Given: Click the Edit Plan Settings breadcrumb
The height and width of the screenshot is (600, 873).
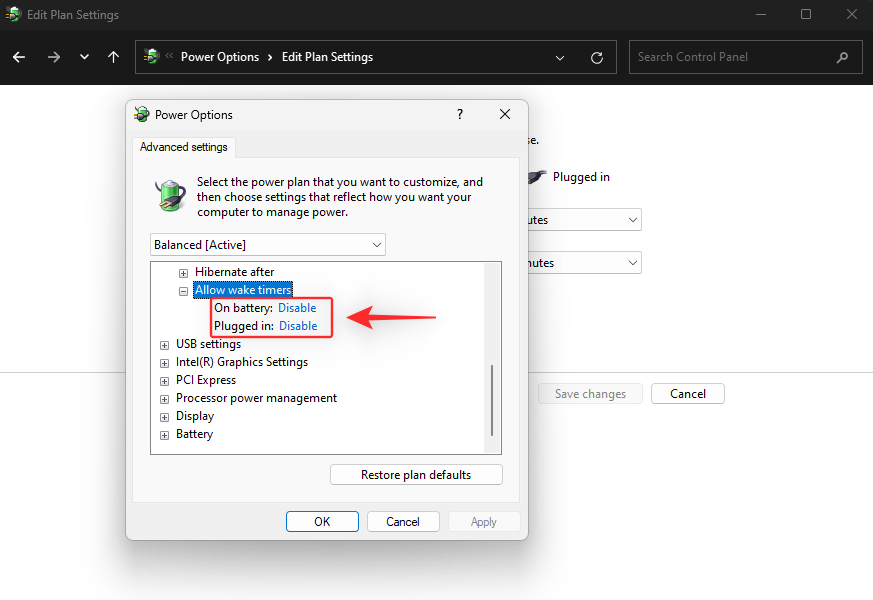Looking at the screenshot, I should (x=327, y=57).
